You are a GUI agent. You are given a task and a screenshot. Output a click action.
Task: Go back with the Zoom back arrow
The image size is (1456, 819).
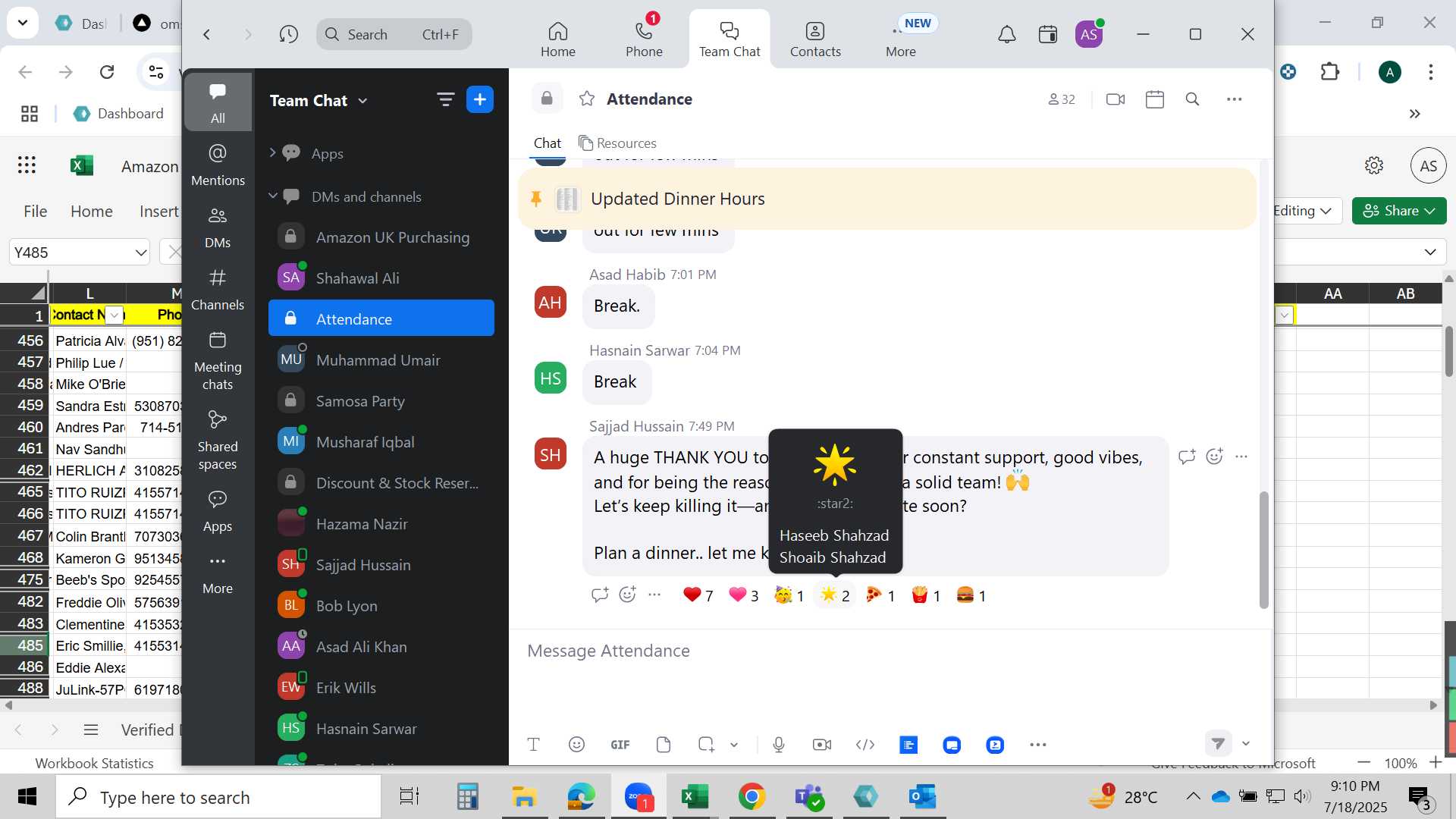tap(206, 34)
